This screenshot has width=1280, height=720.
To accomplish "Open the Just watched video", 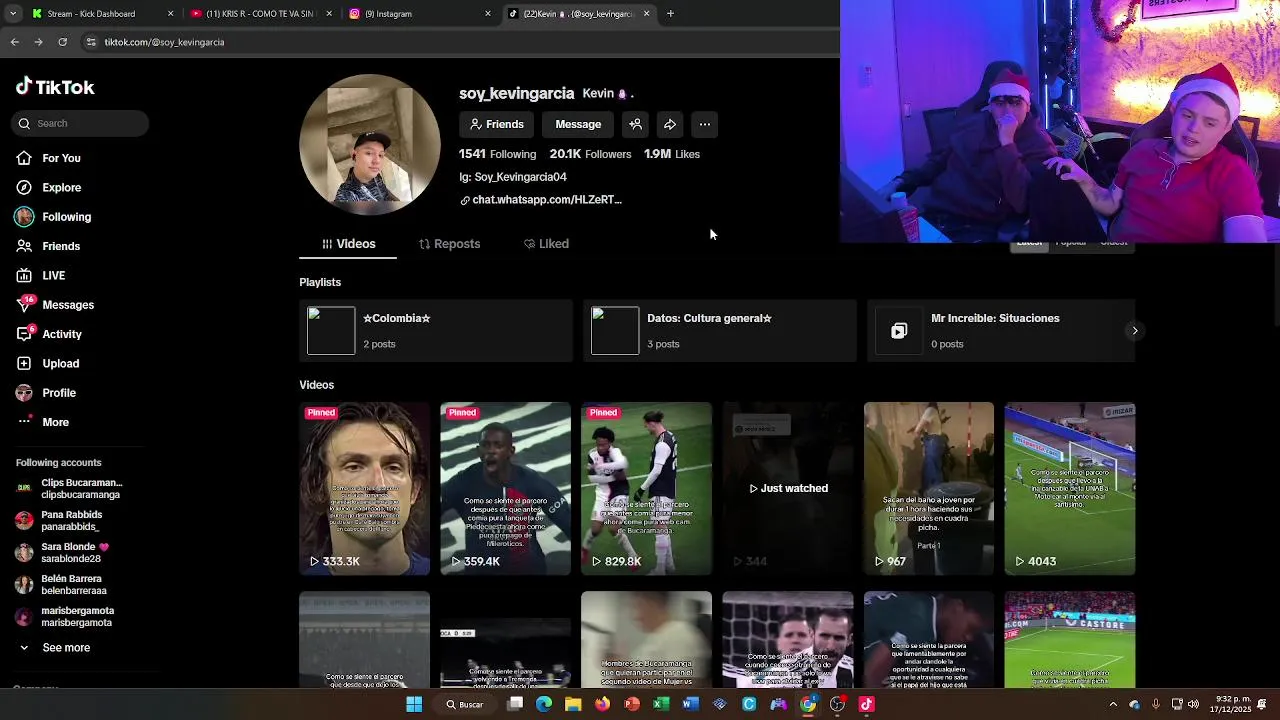I will pos(788,489).
